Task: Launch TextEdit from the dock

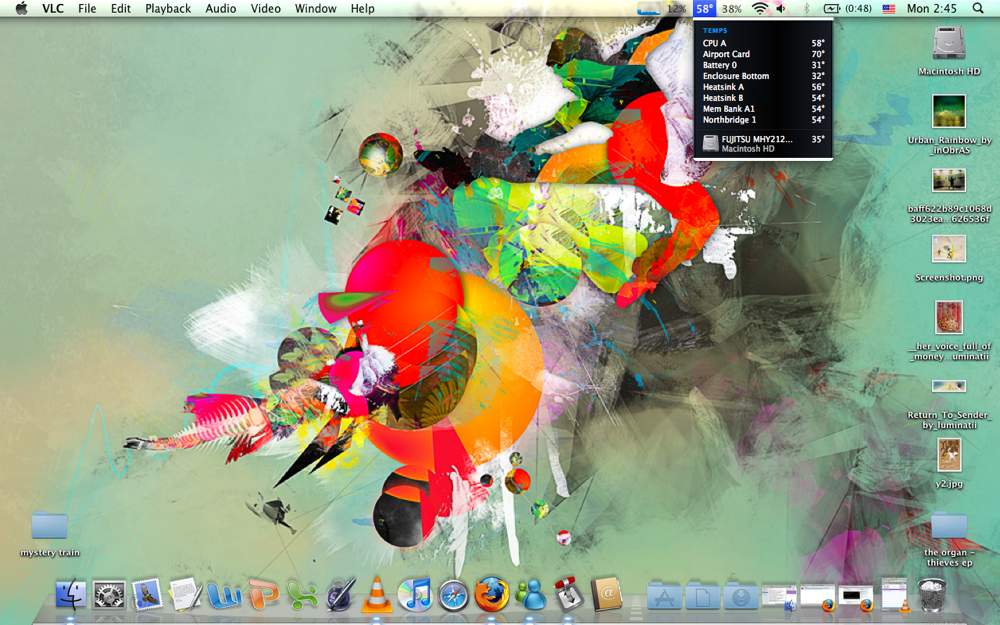Action: click(x=186, y=594)
